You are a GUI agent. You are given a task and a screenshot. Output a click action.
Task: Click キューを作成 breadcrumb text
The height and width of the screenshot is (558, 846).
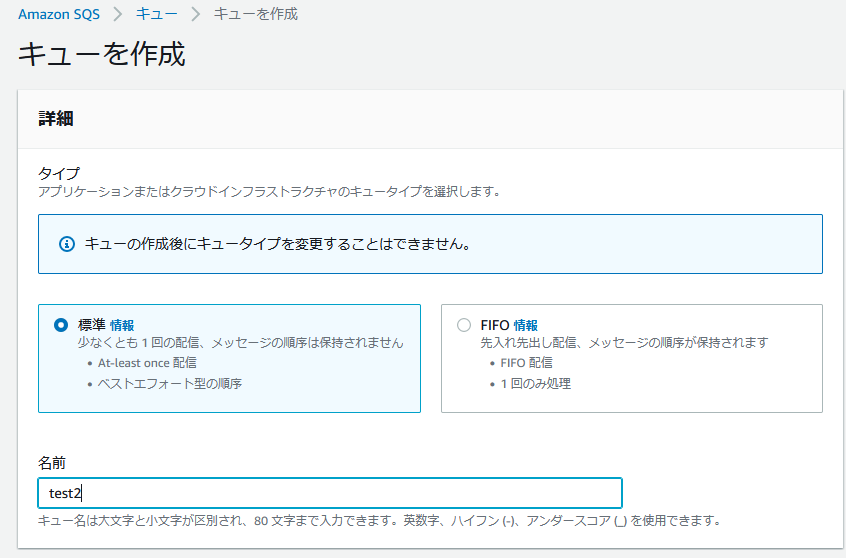256,14
